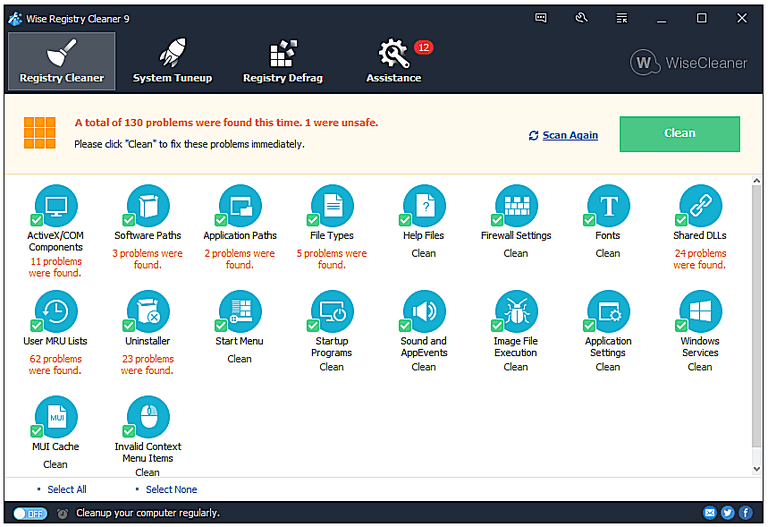Click the Select All link
The width and height of the screenshot is (768, 527).
(67, 489)
